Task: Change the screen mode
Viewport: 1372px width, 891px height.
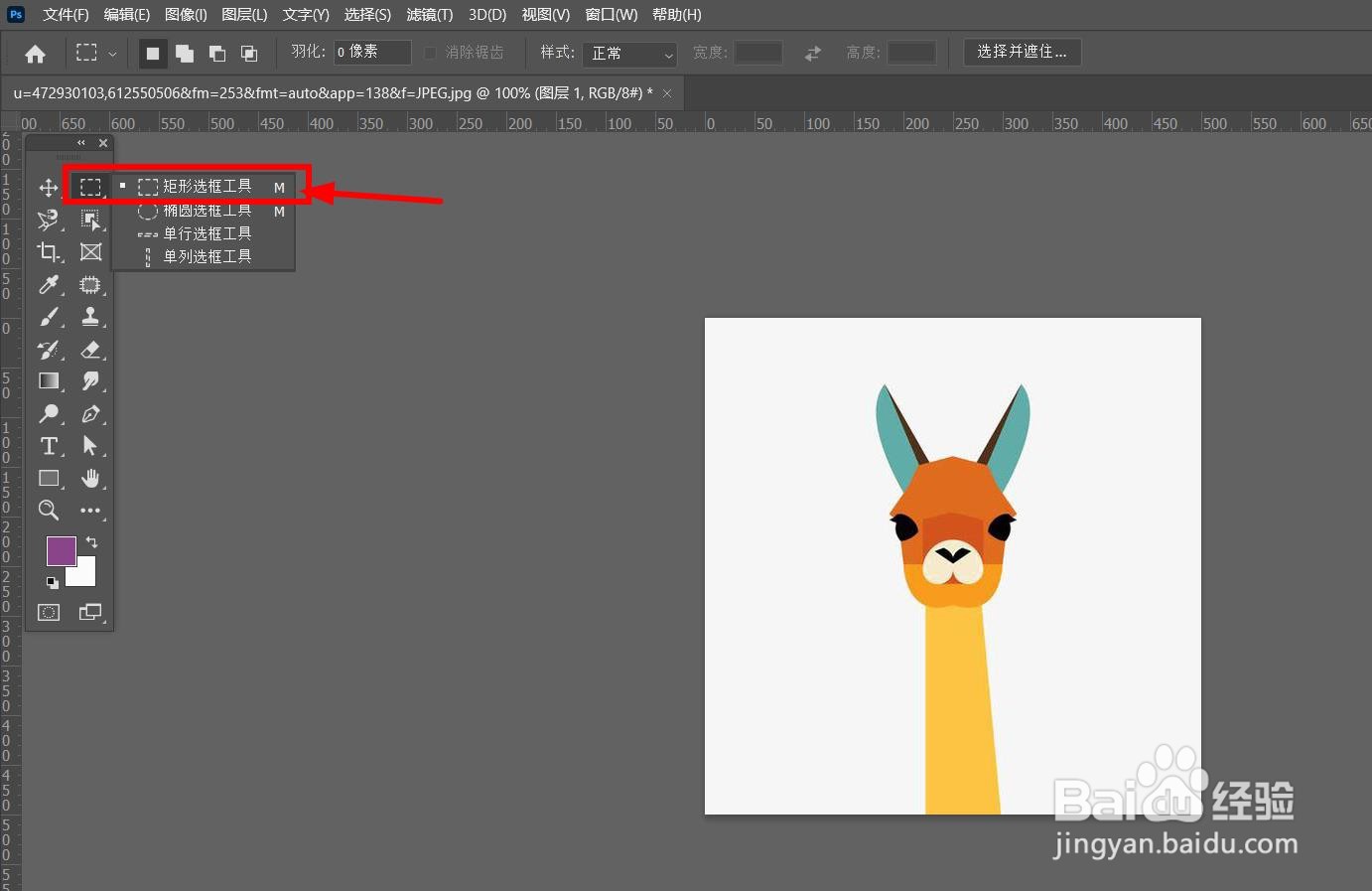Action: (x=90, y=612)
